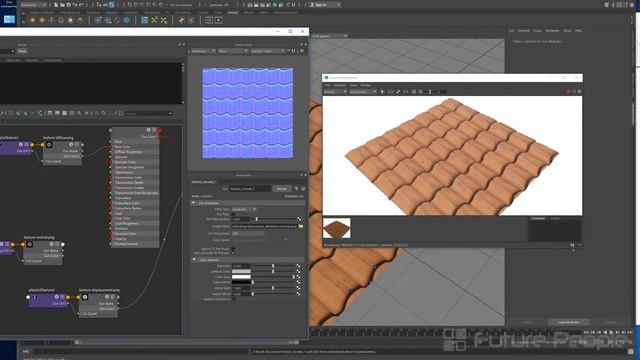Screen dimensions: 640x360
Task: Click the Undo icon in the Maya toolbar
Action: 75,4
